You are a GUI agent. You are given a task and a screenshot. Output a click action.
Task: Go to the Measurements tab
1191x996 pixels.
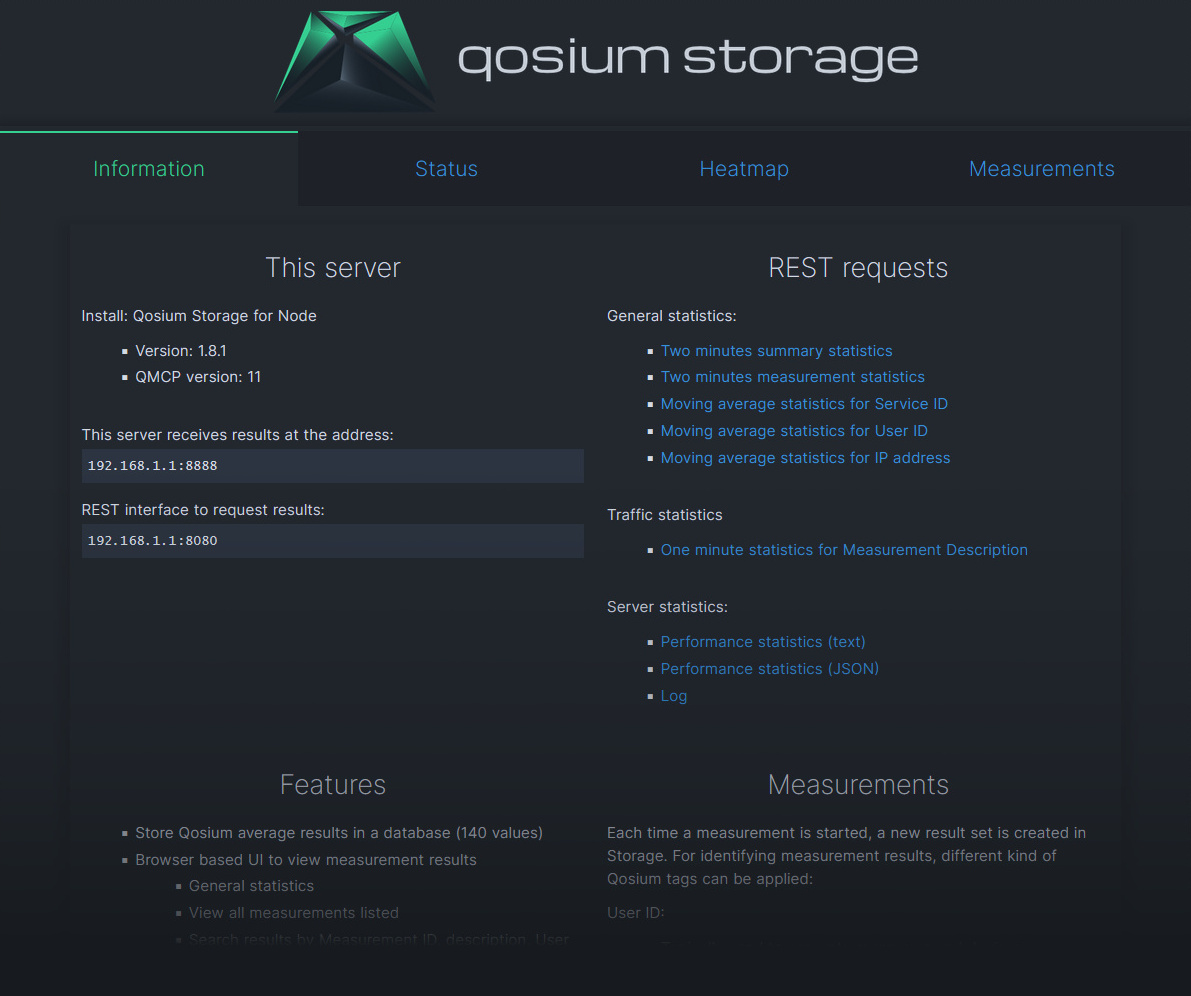pyautogui.click(x=1042, y=169)
